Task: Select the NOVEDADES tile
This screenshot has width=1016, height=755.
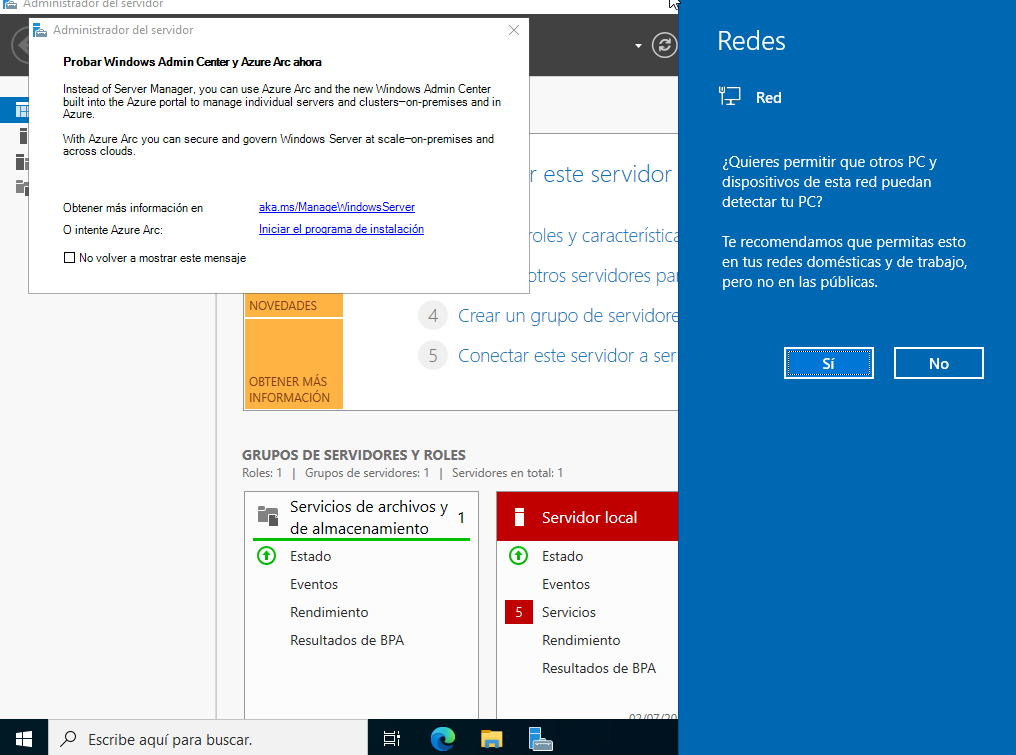Action: click(294, 305)
